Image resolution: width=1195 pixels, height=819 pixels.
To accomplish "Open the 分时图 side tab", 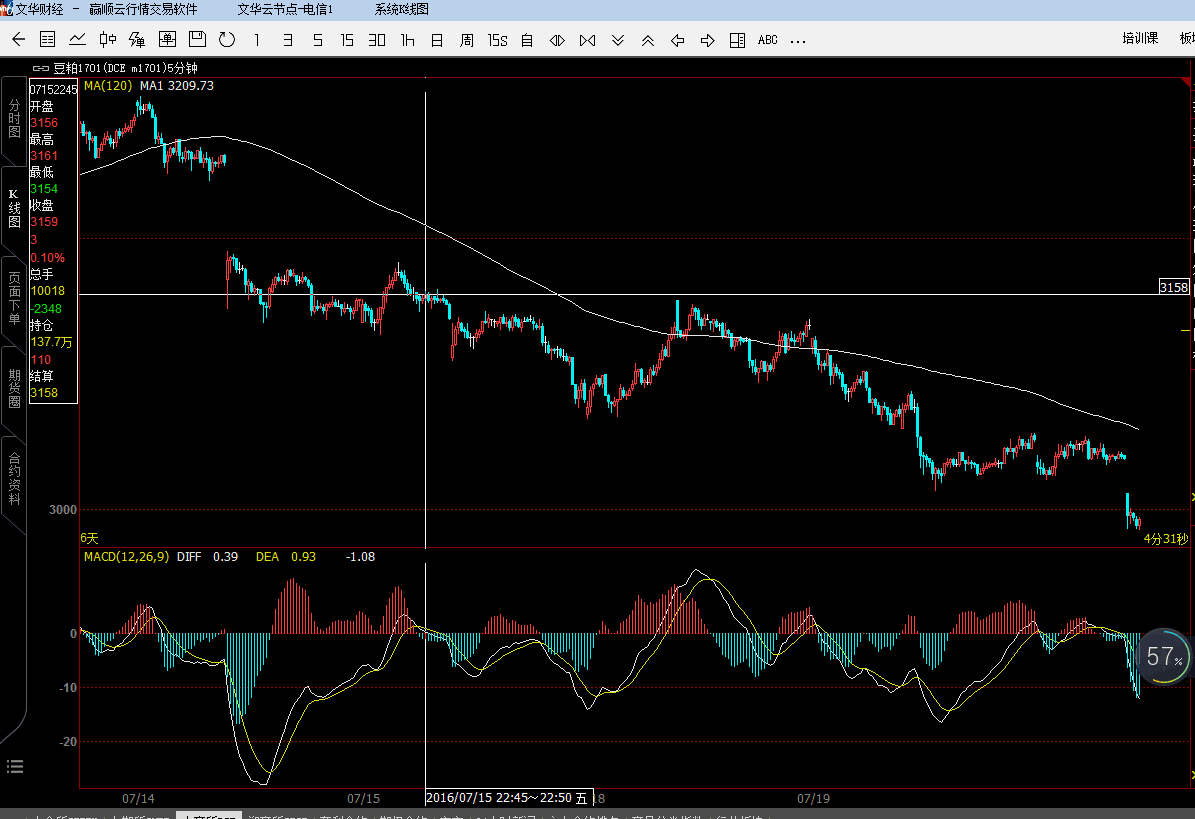I will click(x=14, y=118).
